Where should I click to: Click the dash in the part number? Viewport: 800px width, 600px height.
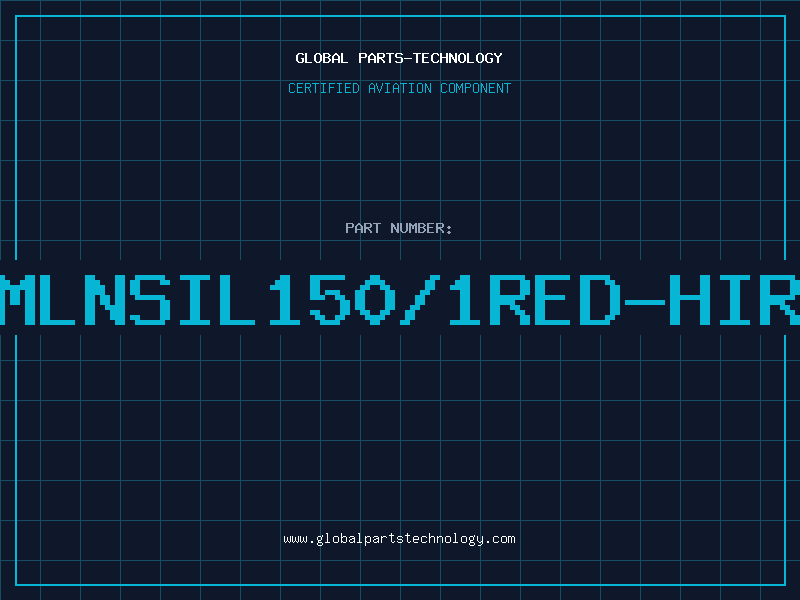tap(644, 302)
